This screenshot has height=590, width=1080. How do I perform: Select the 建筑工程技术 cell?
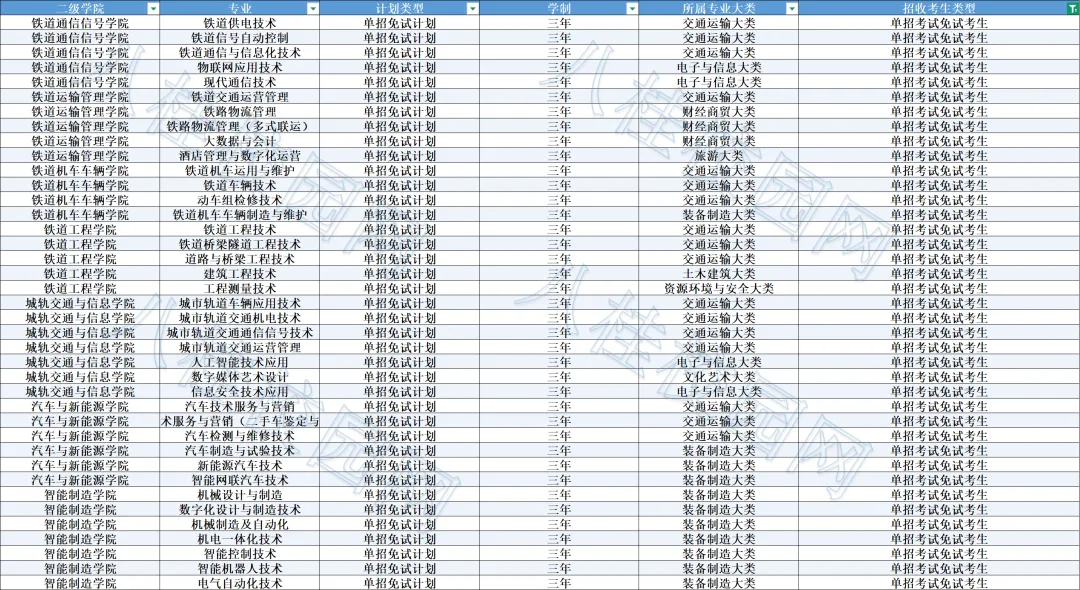(240, 274)
